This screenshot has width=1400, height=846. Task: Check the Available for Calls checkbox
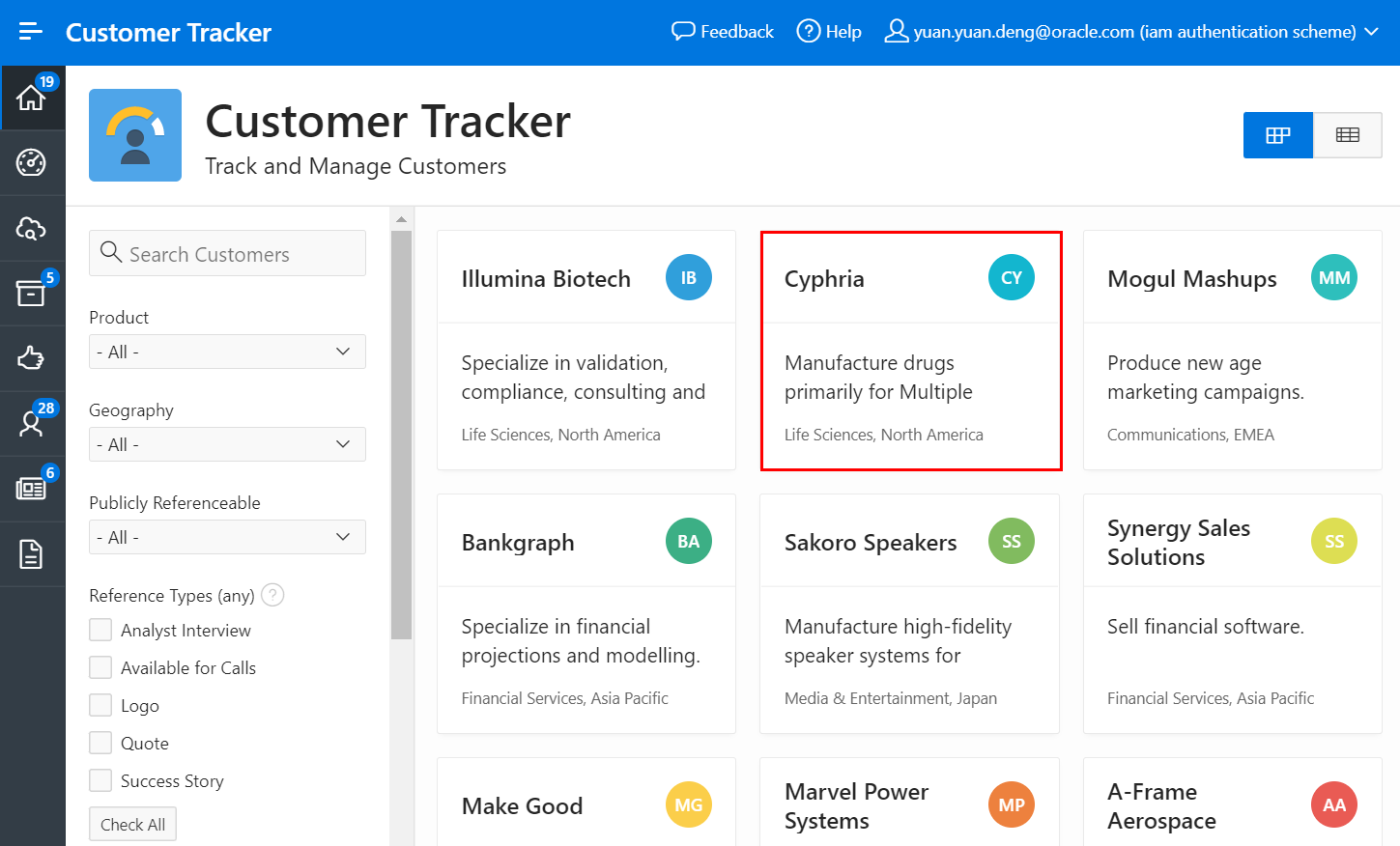100,667
